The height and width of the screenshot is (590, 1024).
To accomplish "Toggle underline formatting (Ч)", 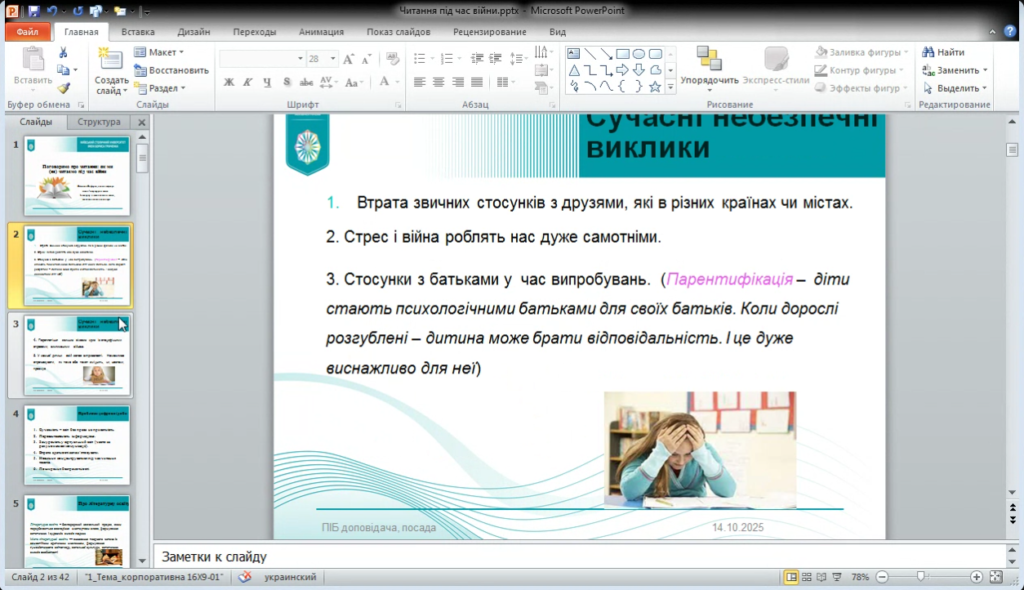I will pyautogui.click(x=267, y=82).
